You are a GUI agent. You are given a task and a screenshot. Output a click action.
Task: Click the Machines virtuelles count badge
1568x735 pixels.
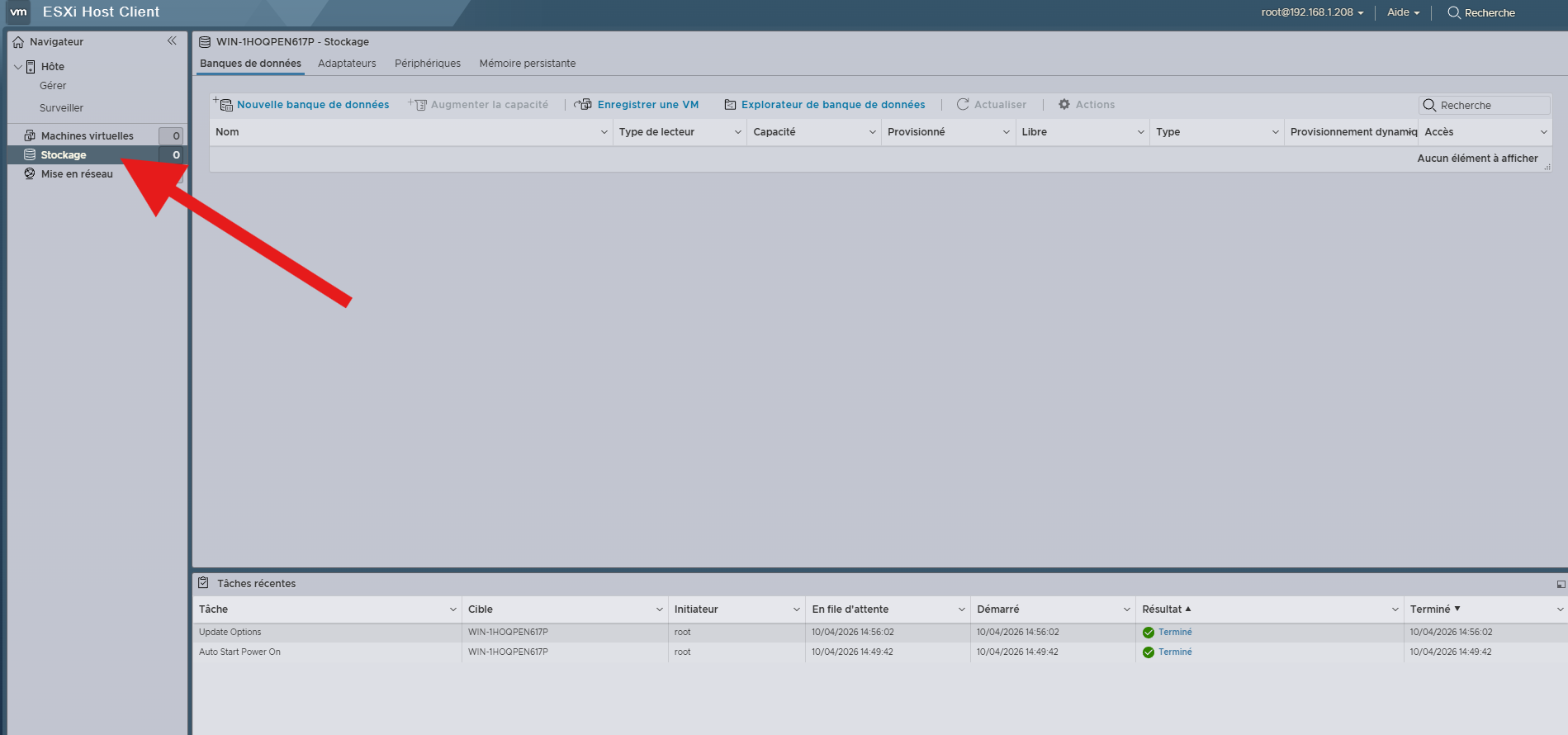(x=171, y=136)
